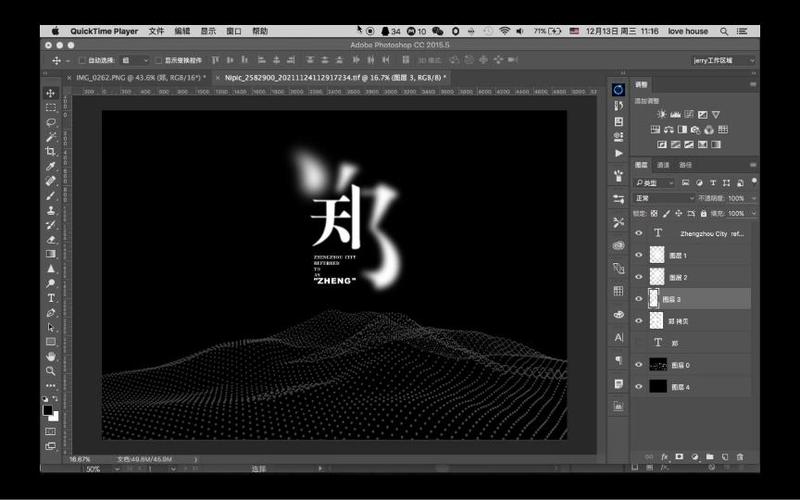Click the background color swatch

pyautogui.click(x=55, y=417)
